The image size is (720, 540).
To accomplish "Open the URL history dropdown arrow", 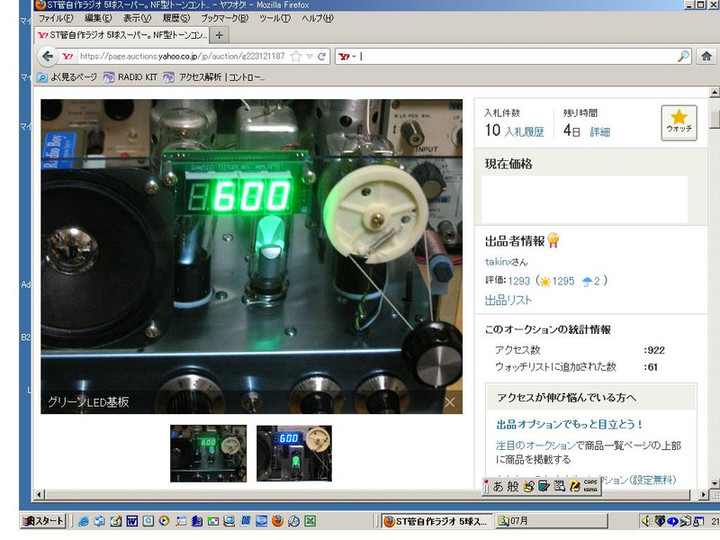I will pyautogui.click(x=310, y=57).
